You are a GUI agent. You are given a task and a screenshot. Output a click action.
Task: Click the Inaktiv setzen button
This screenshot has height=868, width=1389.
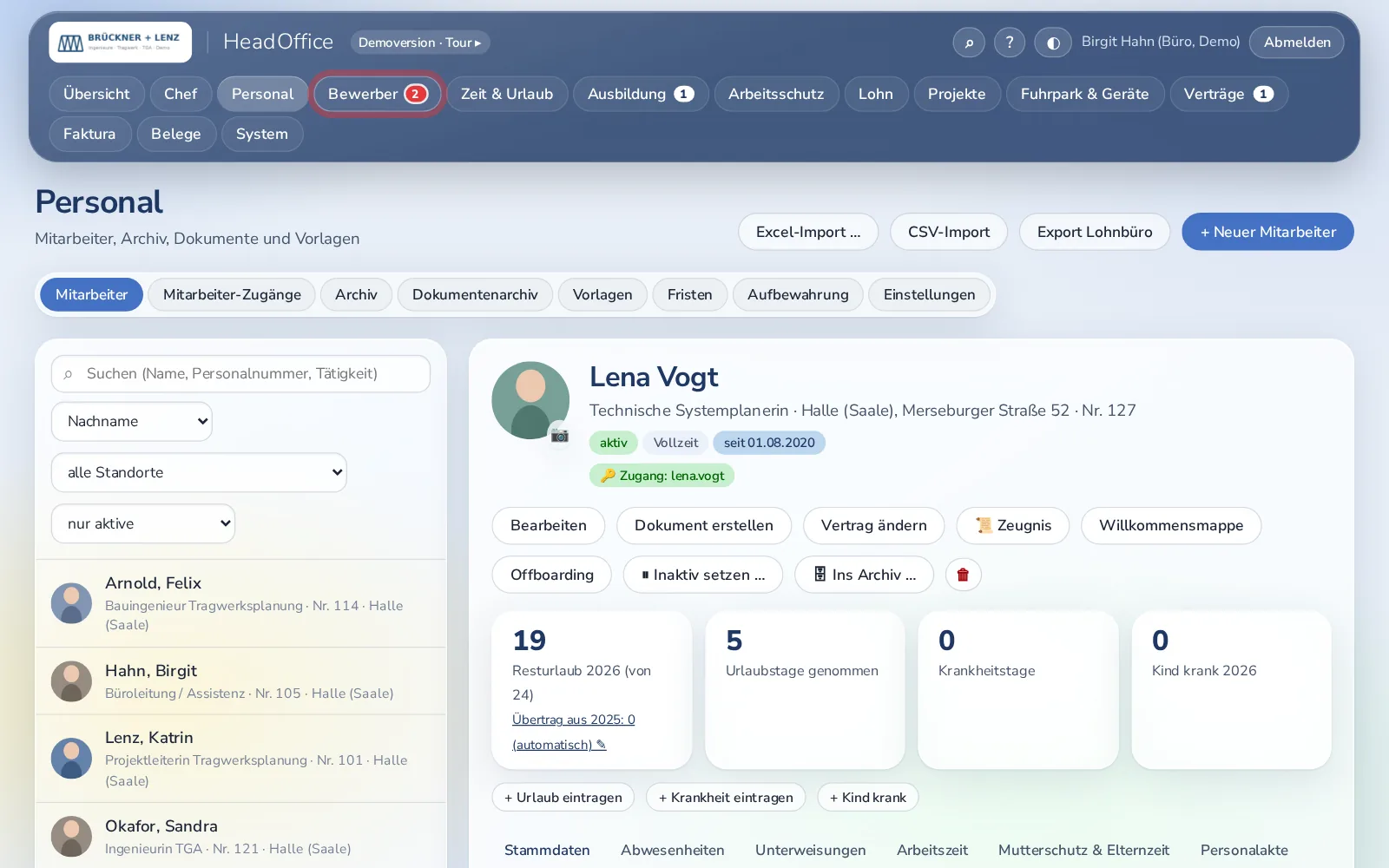[703, 575]
